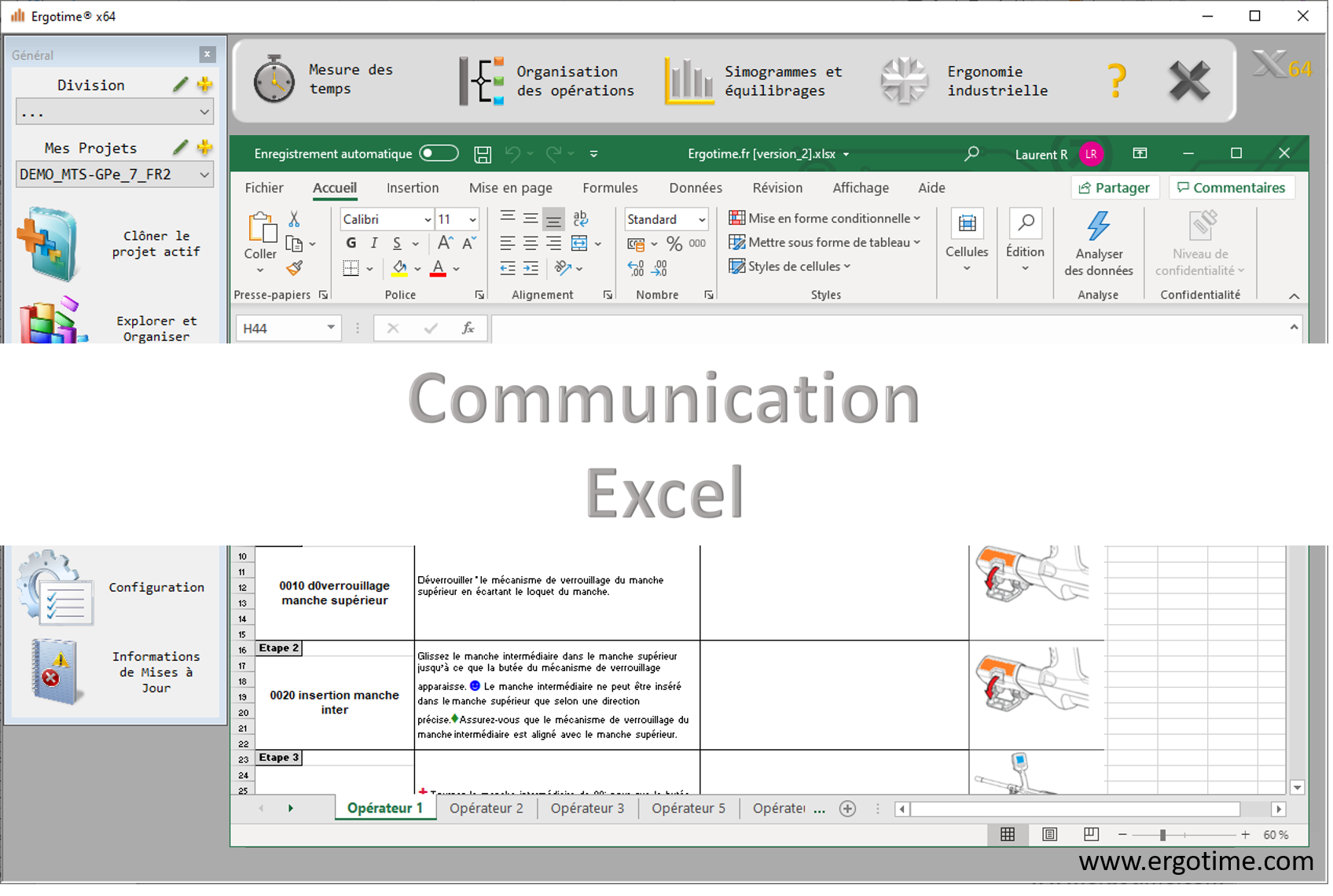
Task: Apply italic formatting with the I button
Action: (374, 244)
